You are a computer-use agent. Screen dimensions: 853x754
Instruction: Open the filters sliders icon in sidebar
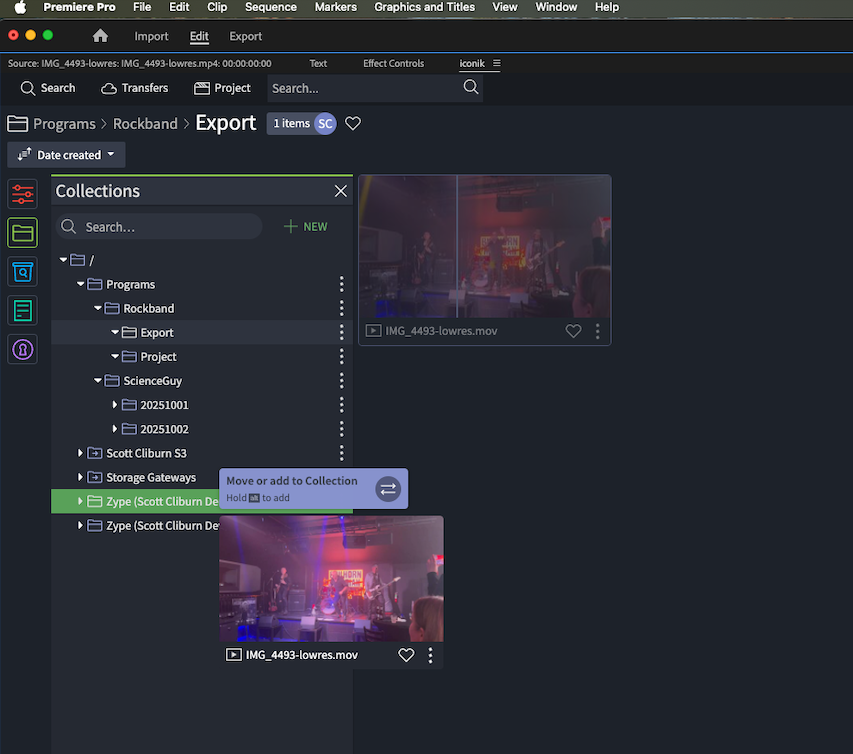click(x=22, y=194)
